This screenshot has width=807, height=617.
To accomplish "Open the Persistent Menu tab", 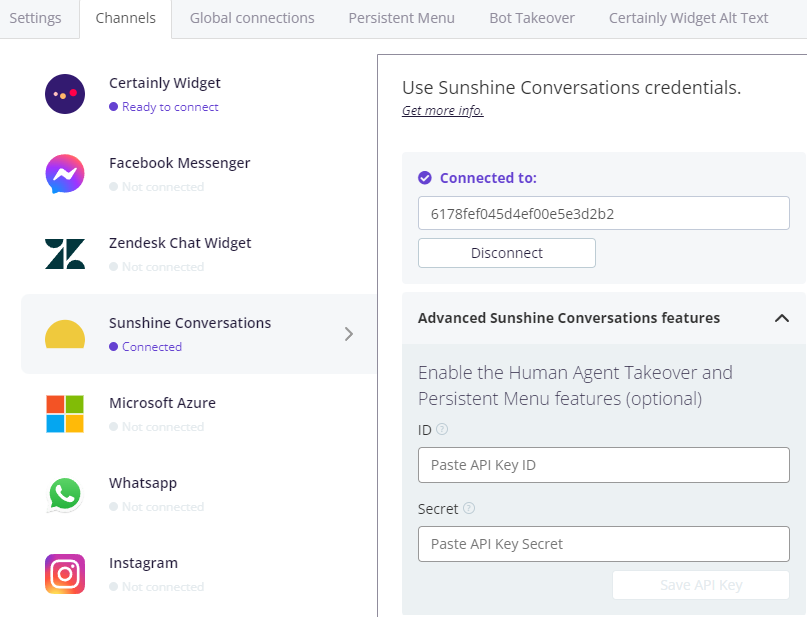I will tap(401, 18).
